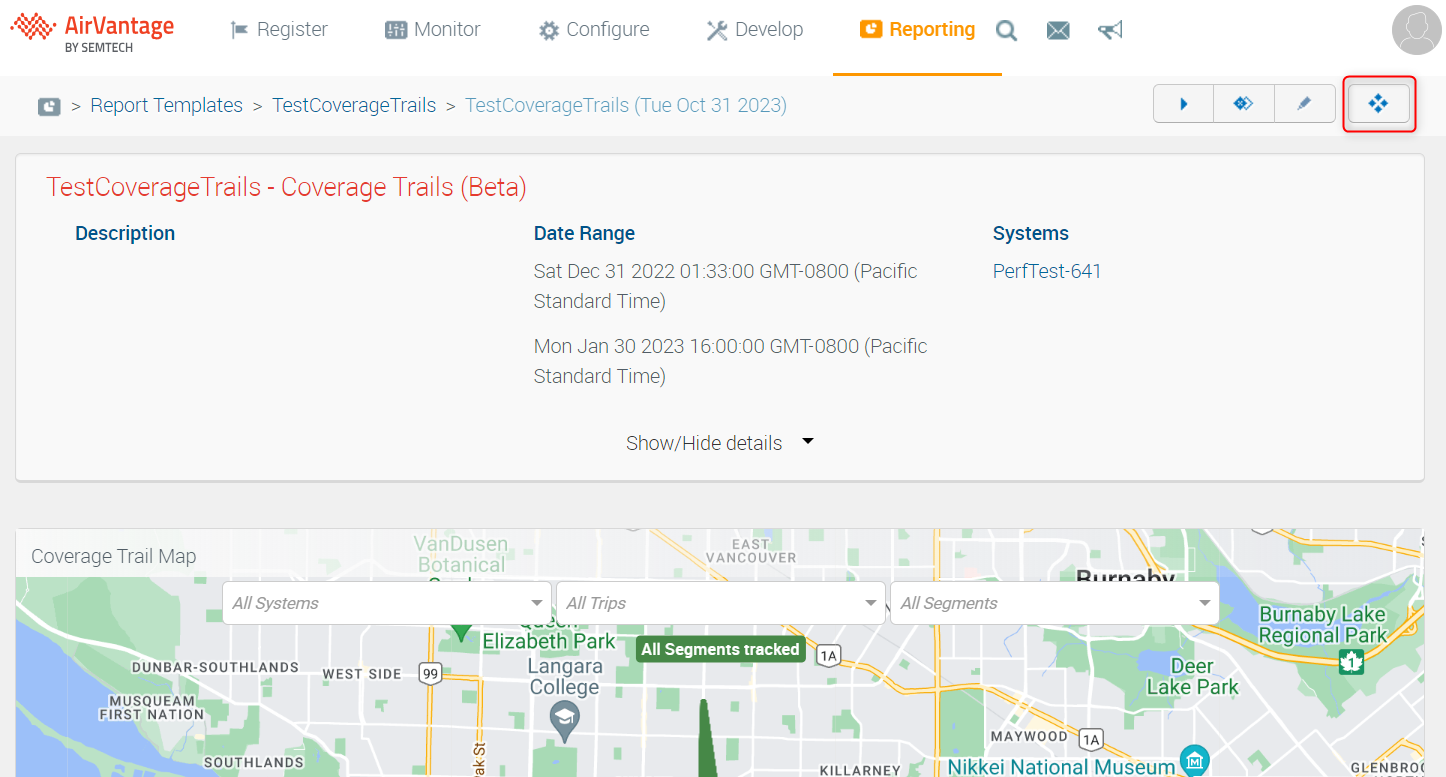The width and height of the screenshot is (1446, 777).
Task: Open the All Trips dropdown
Action: click(720, 603)
